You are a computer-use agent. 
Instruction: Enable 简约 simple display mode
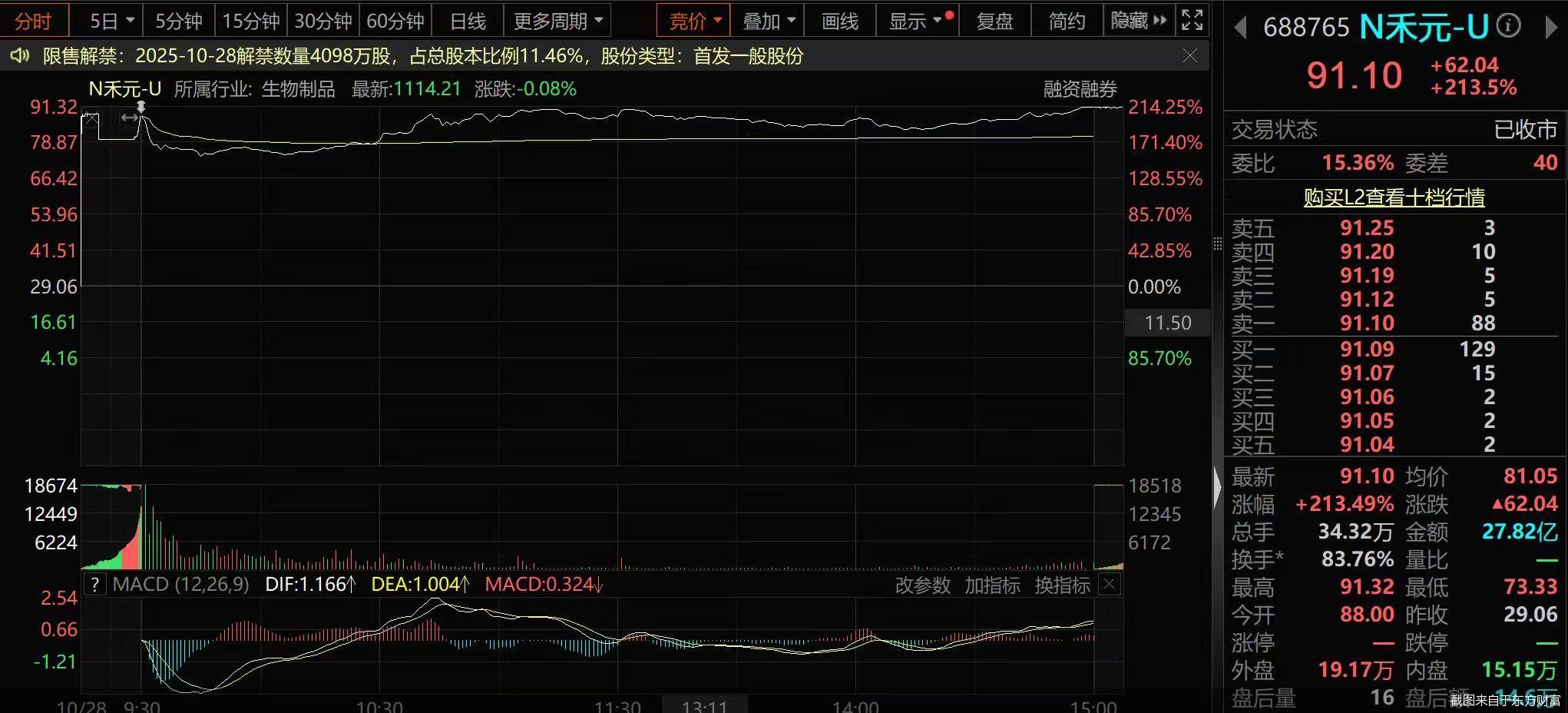(1065, 21)
